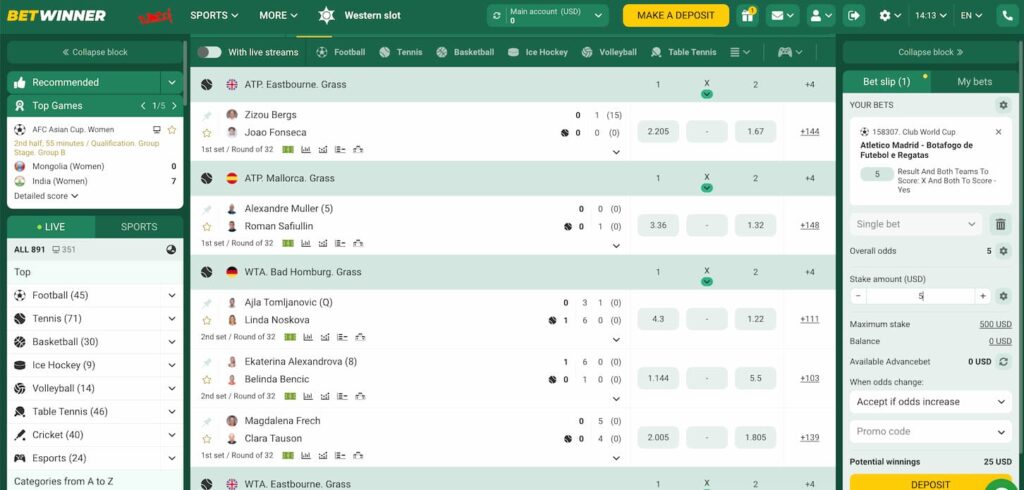This screenshot has width=1024, height=490.
Task: Add Bergs vs Fonseca to favorites
Action: pyautogui.click(x=207, y=133)
